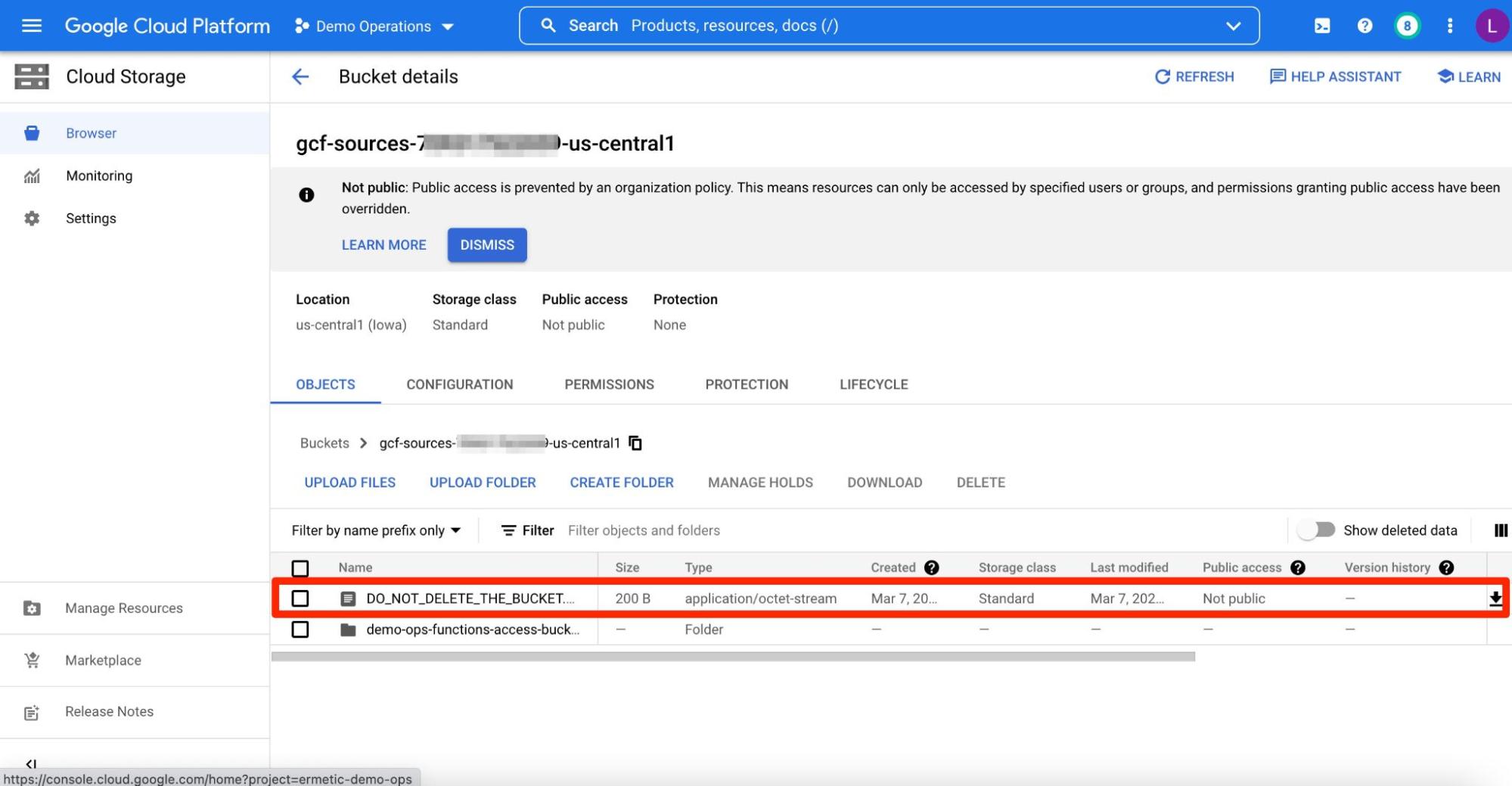
Task: Open the demo-ops-functions-access-buck folder
Action: pos(473,629)
